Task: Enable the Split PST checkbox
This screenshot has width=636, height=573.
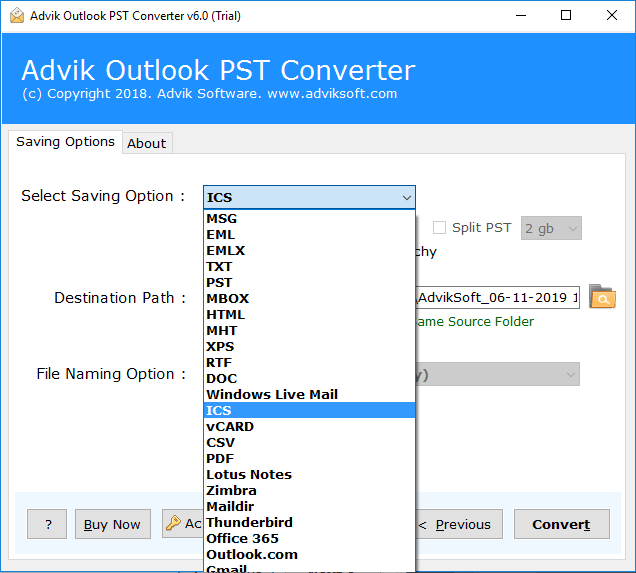Action: [x=439, y=227]
